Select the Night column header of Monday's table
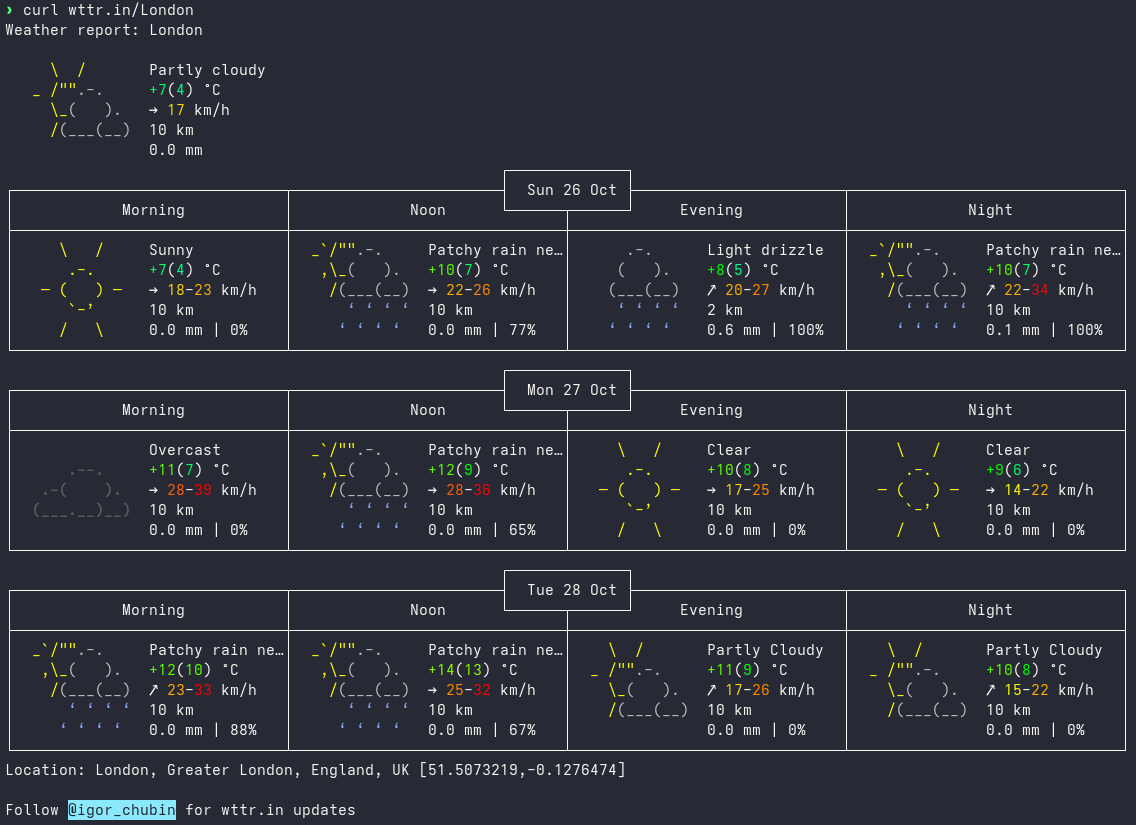This screenshot has height=825, width=1136. pos(990,410)
